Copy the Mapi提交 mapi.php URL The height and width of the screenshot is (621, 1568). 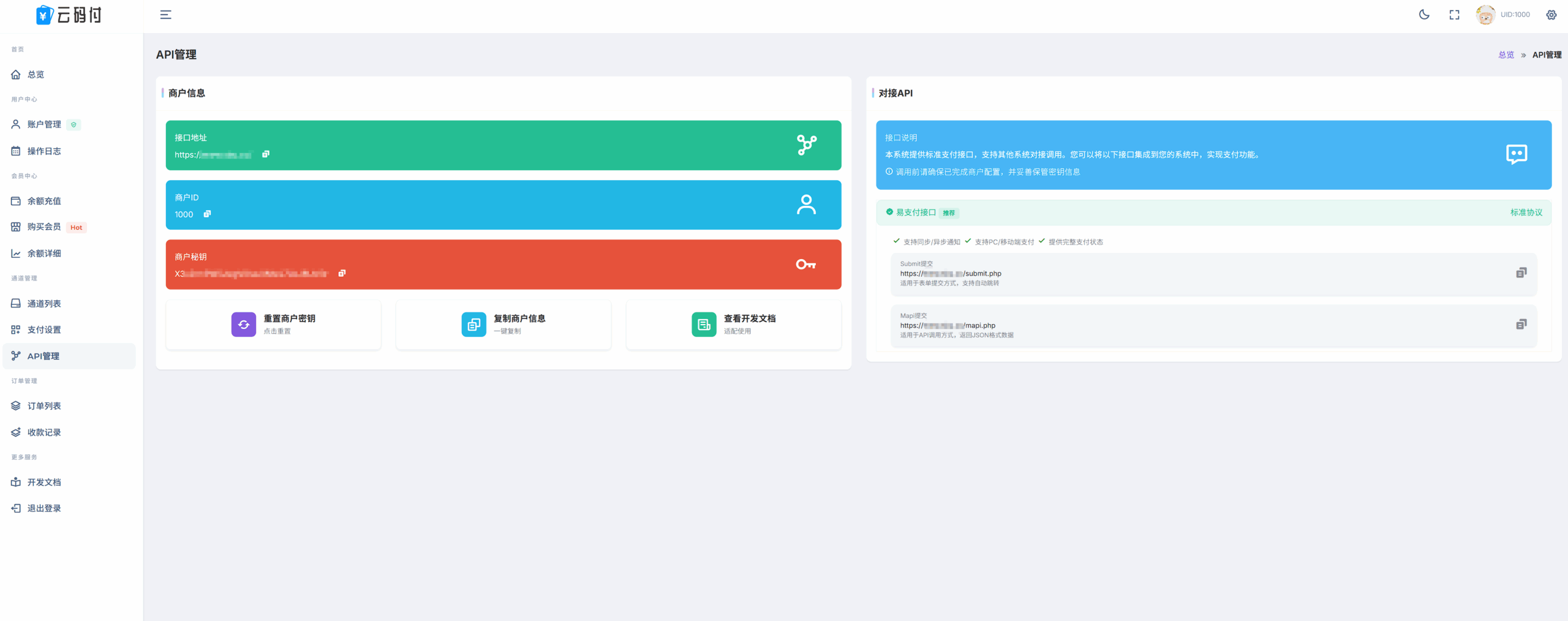[1521, 325]
